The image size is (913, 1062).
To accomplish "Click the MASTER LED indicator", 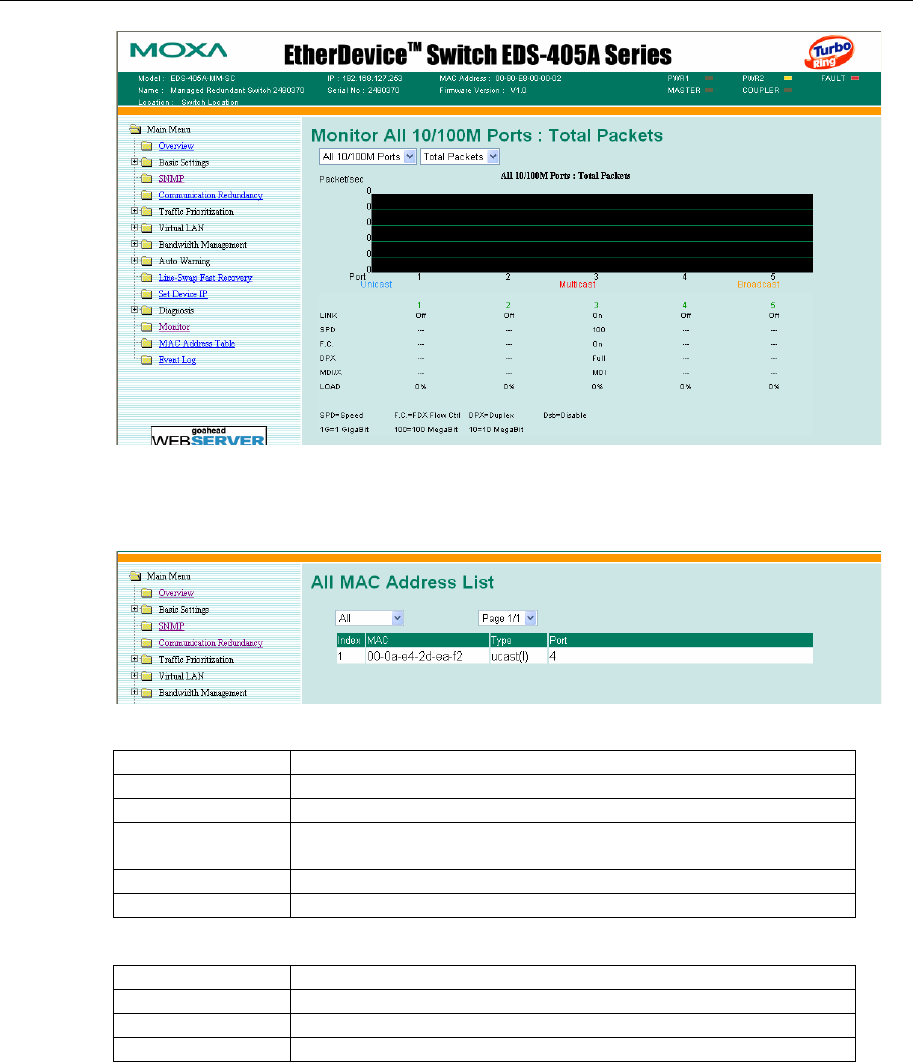I will (x=708, y=90).
